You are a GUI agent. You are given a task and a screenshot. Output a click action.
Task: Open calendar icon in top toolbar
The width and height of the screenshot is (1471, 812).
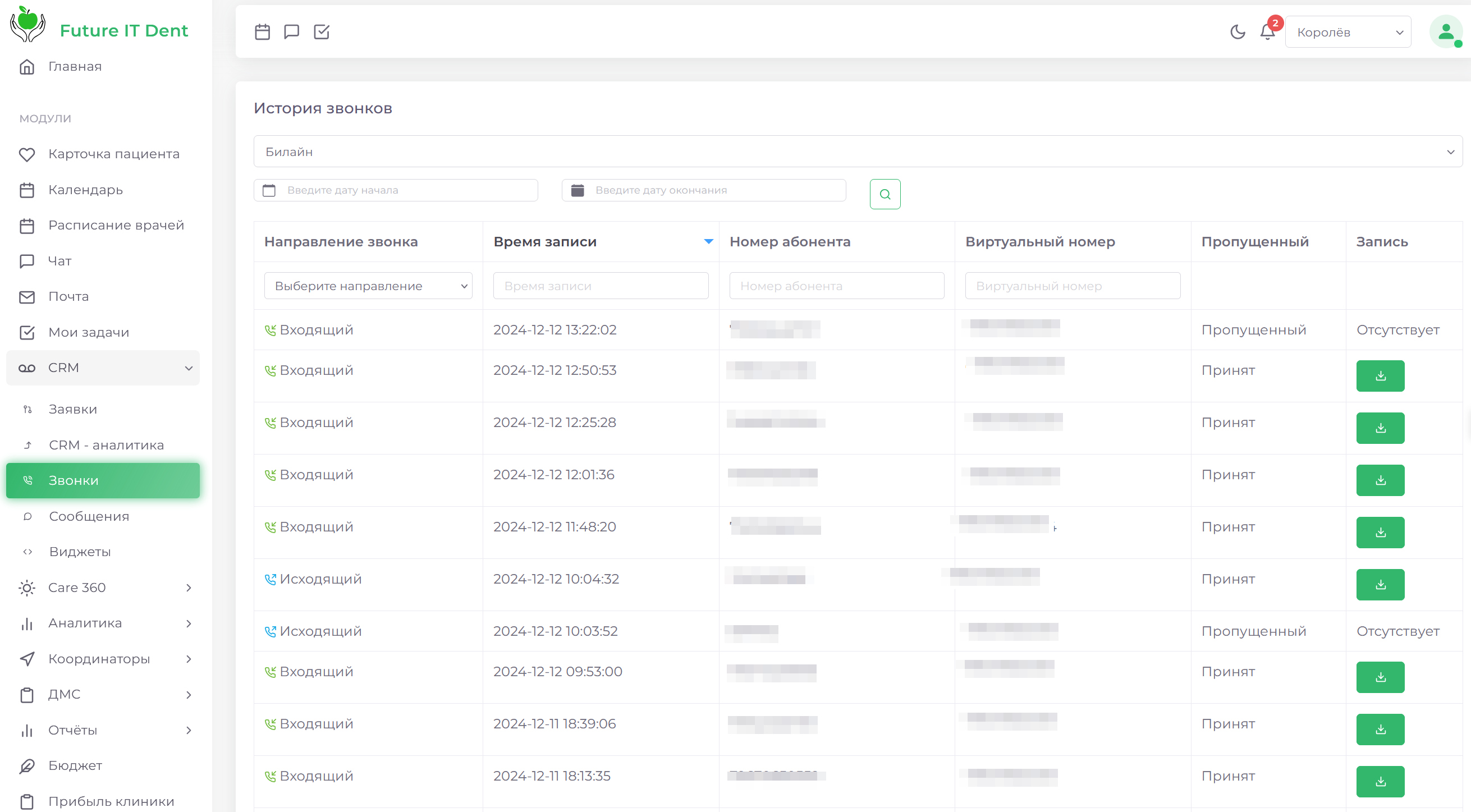click(262, 32)
